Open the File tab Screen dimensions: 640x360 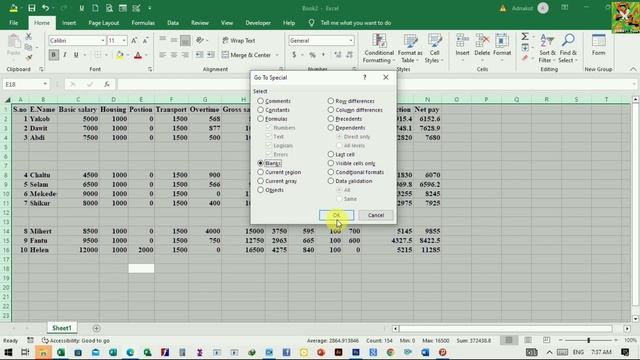click(x=13, y=23)
